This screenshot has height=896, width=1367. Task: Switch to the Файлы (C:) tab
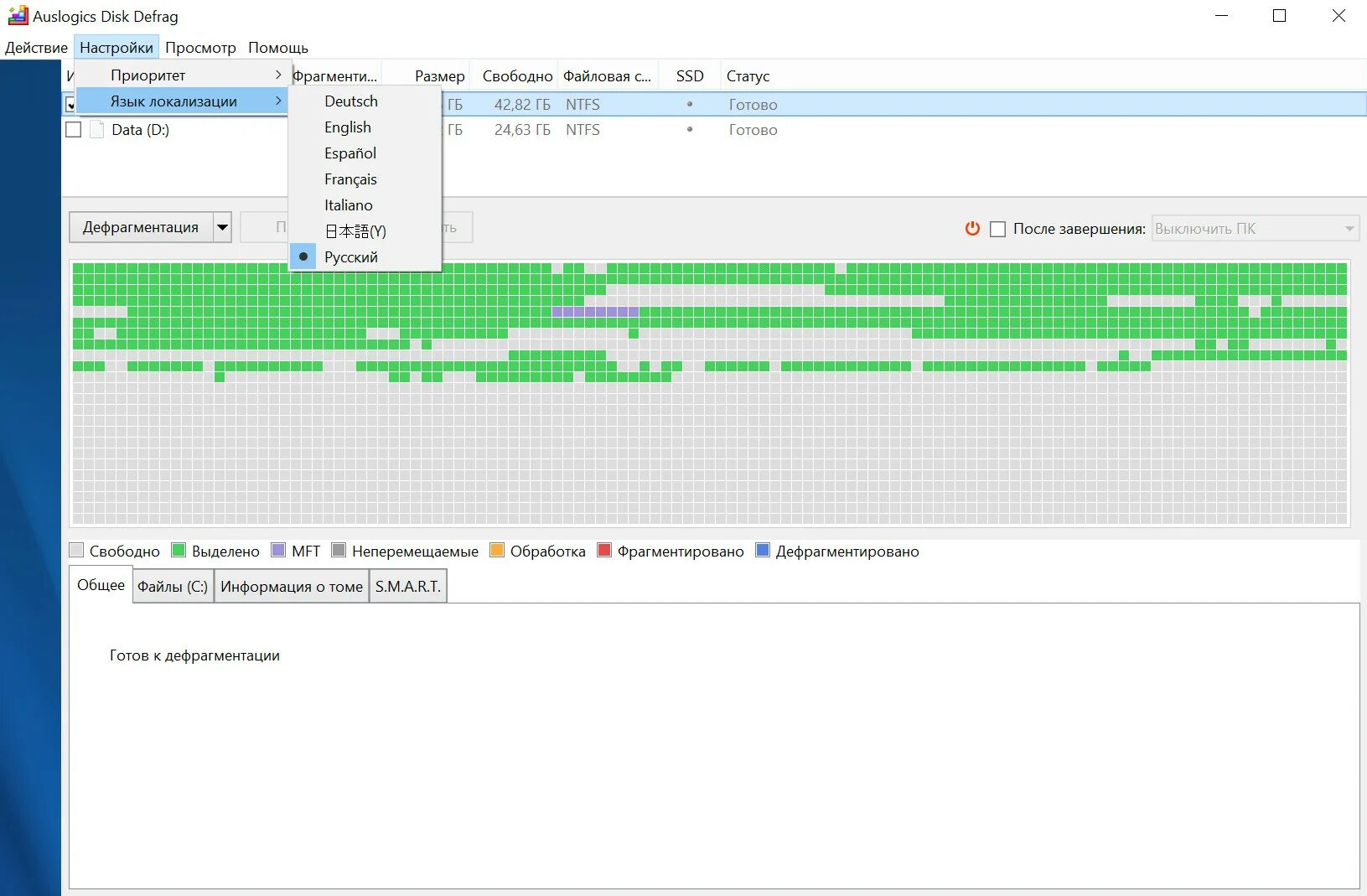click(173, 586)
